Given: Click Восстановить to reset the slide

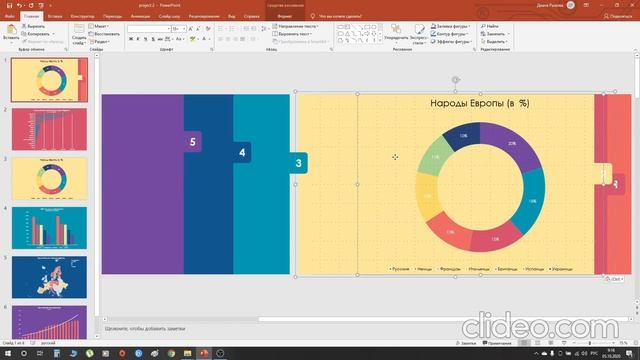Looking at the screenshot, I should point(104,34).
